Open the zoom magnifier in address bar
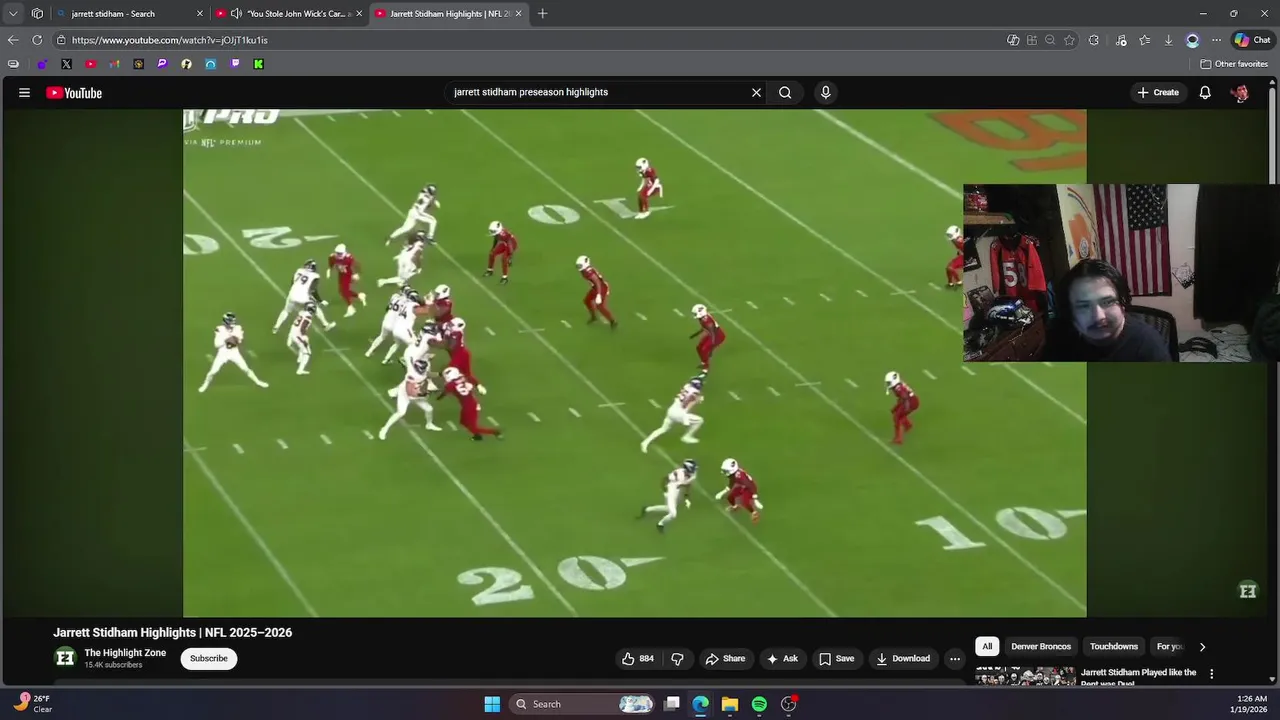 (x=1050, y=40)
